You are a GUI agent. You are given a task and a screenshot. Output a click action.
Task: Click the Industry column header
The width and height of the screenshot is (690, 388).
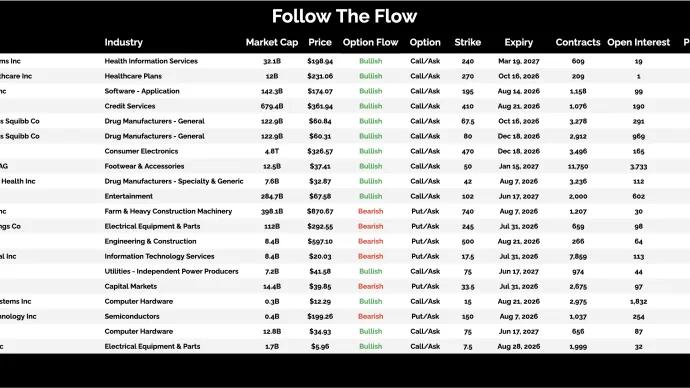pyautogui.click(x=124, y=43)
